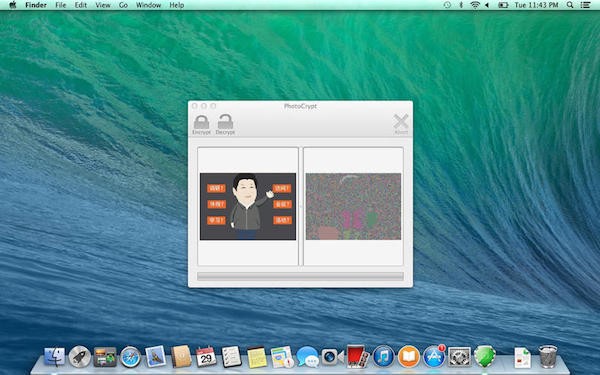Viewport: 600px width, 375px height.
Task: Open green shield app in Dock
Action: [484, 357]
